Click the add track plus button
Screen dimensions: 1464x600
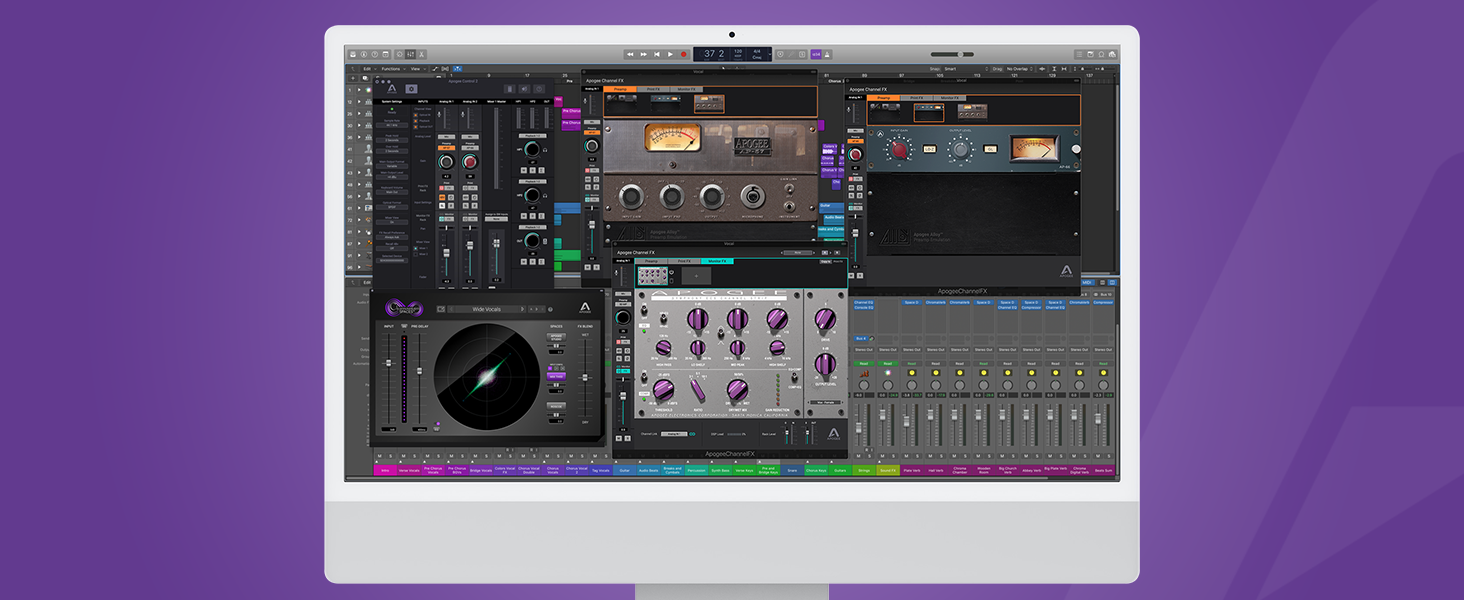(x=351, y=78)
